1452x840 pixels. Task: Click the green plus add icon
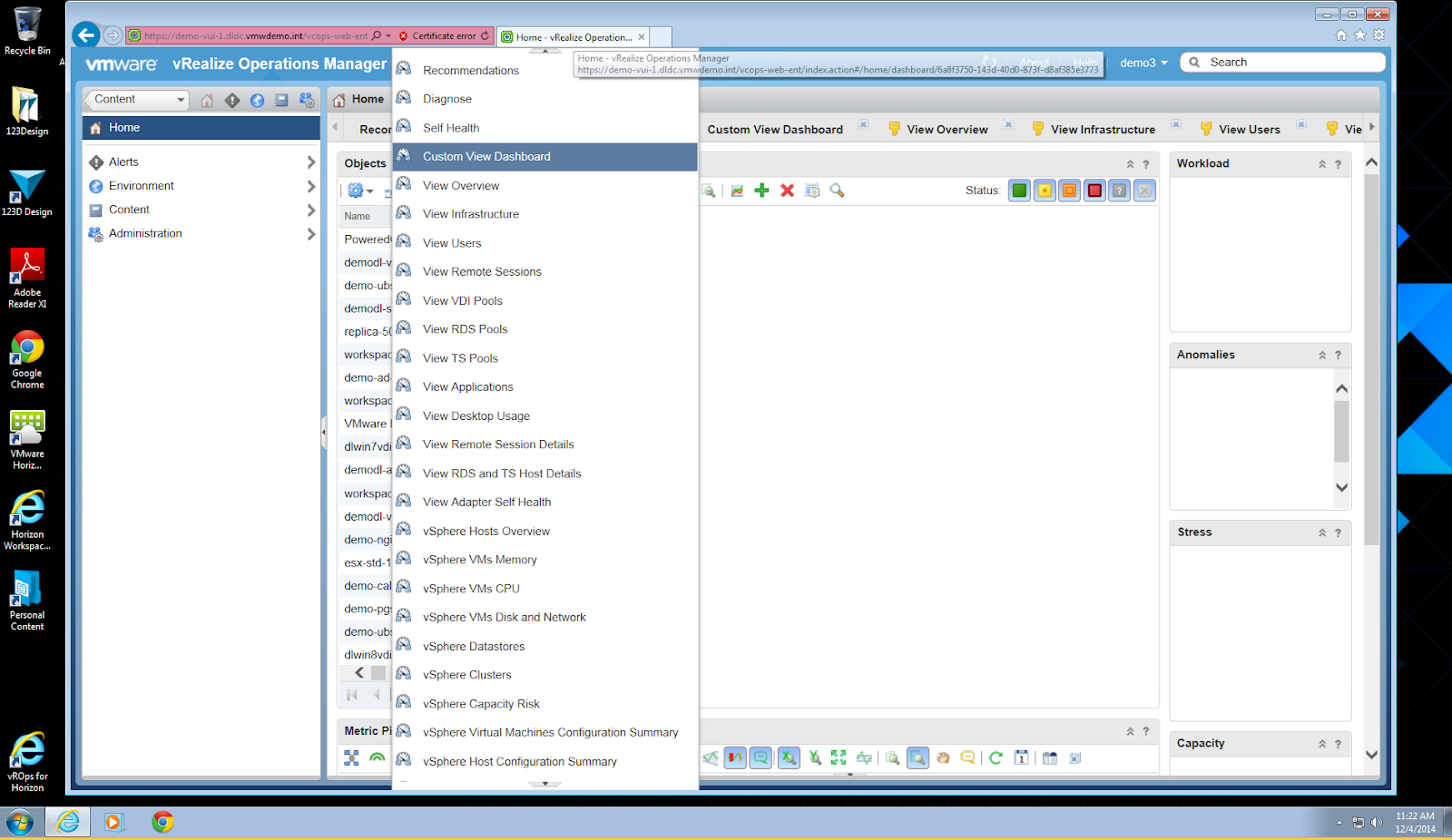(x=762, y=190)
